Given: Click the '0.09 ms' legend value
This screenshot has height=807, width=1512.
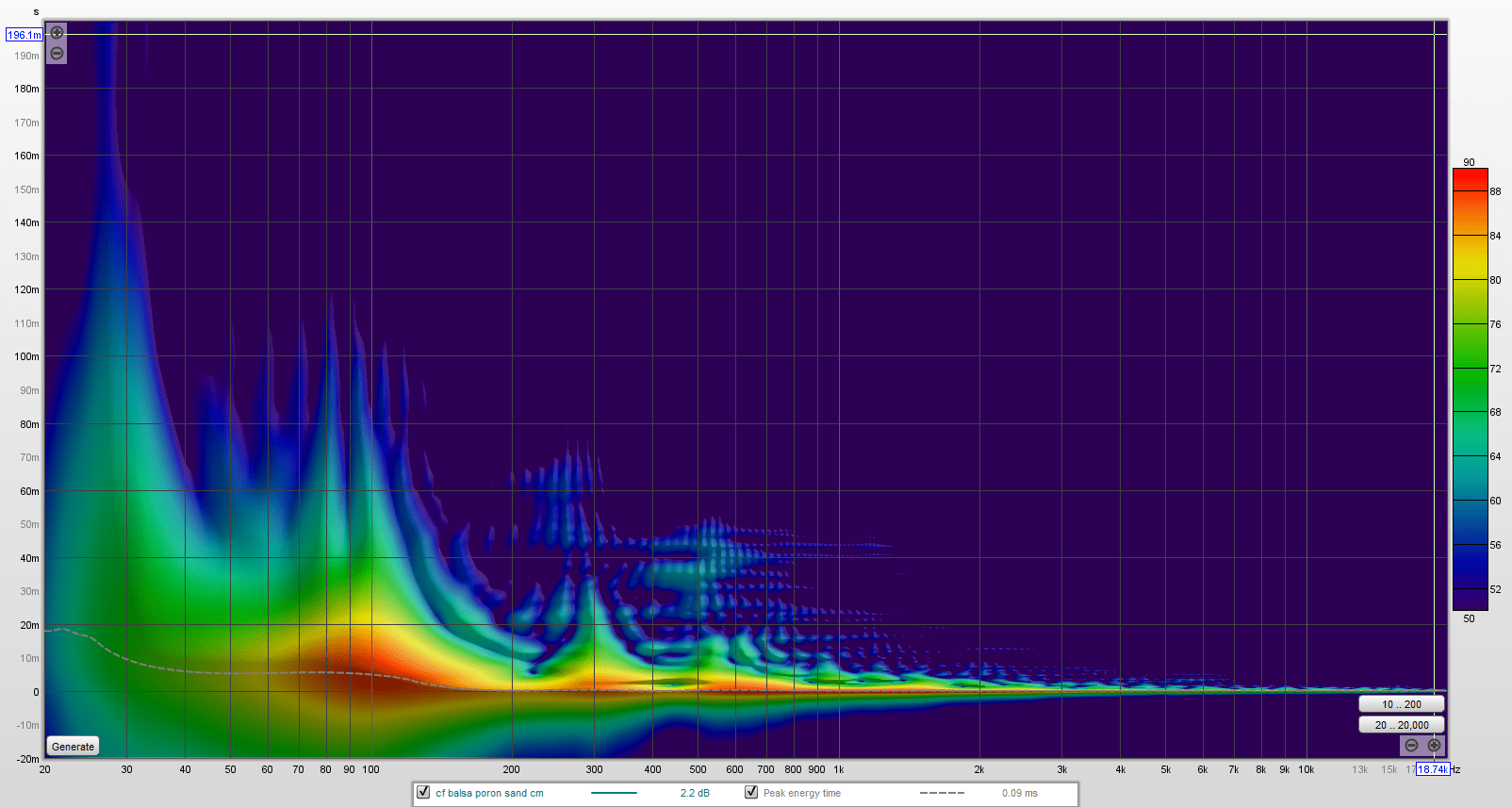Looking at the screenshot, I should coord(1020,793).
